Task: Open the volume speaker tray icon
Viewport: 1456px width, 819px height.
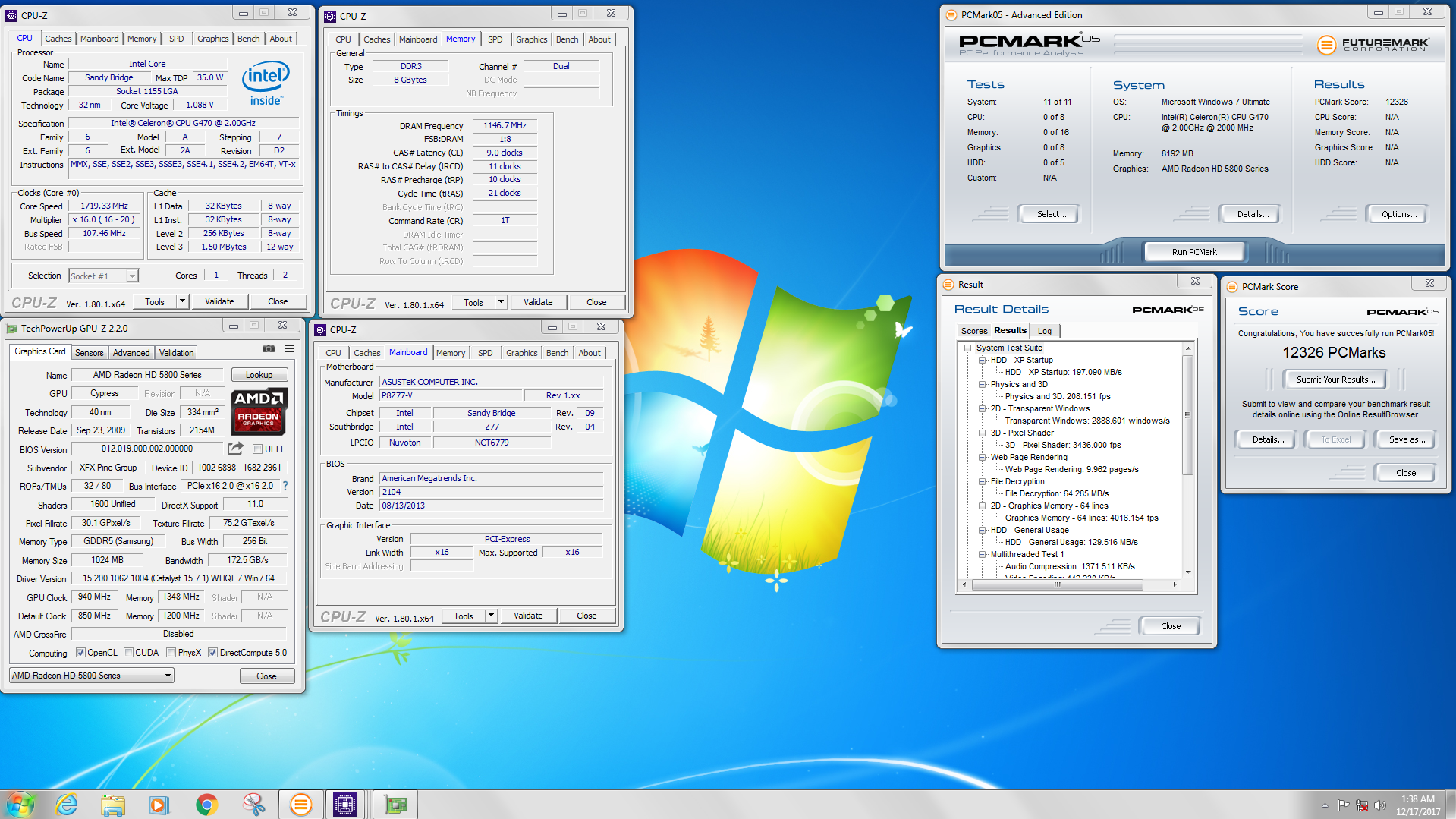Action: 1380,805
